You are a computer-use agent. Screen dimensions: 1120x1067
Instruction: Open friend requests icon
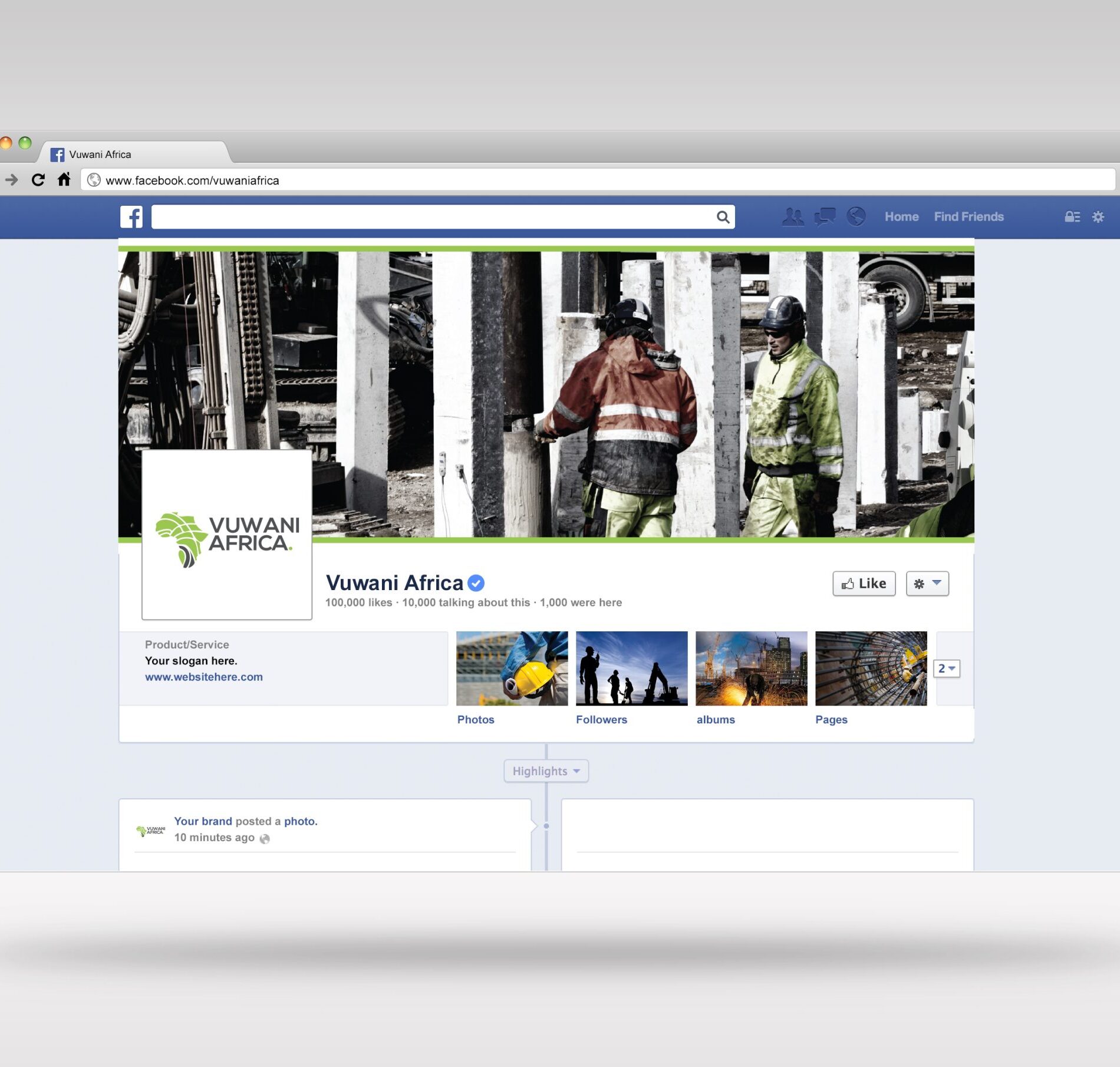[x=792, y=217]
